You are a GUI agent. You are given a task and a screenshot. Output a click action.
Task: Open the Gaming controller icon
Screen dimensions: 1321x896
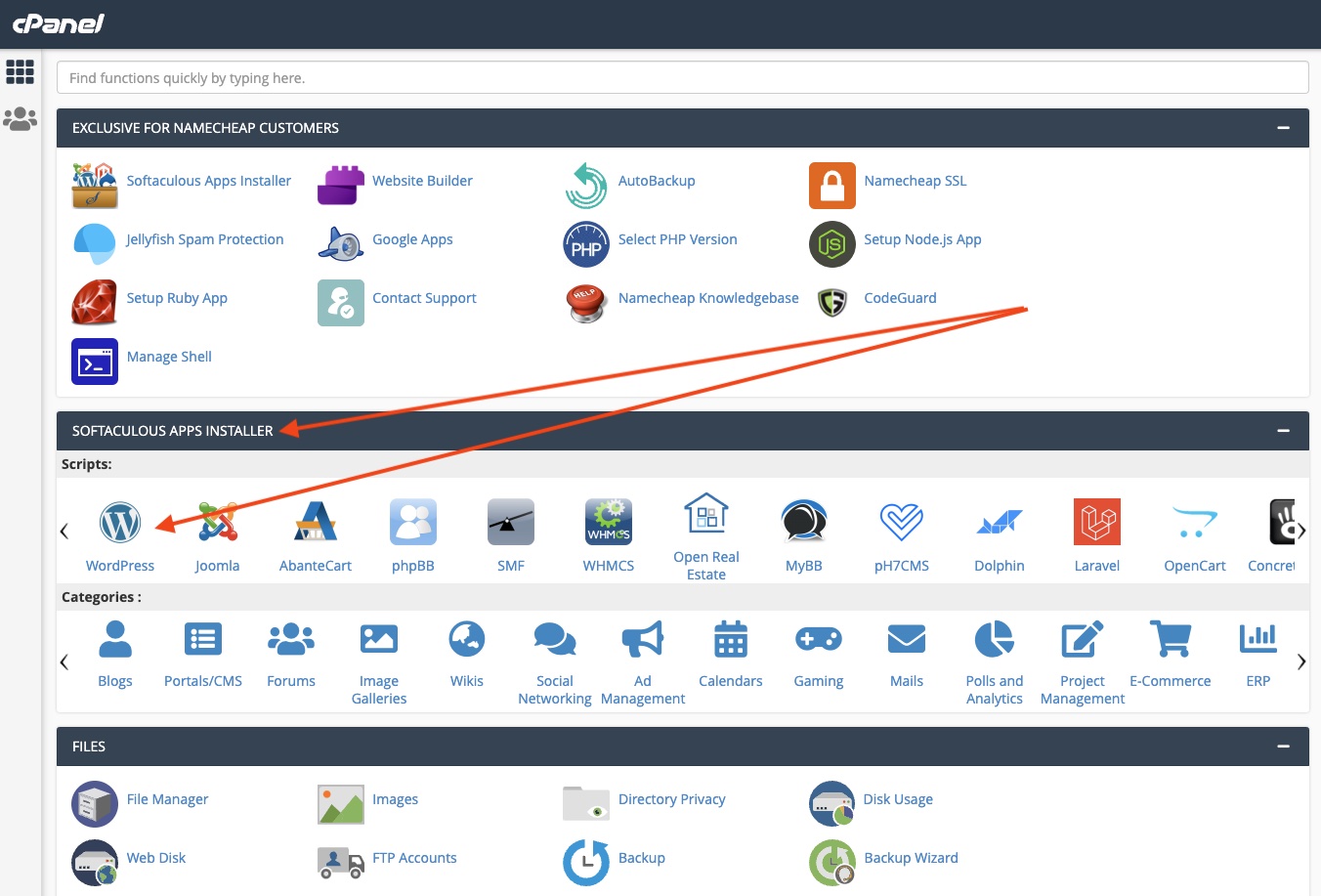coord(819,639)
